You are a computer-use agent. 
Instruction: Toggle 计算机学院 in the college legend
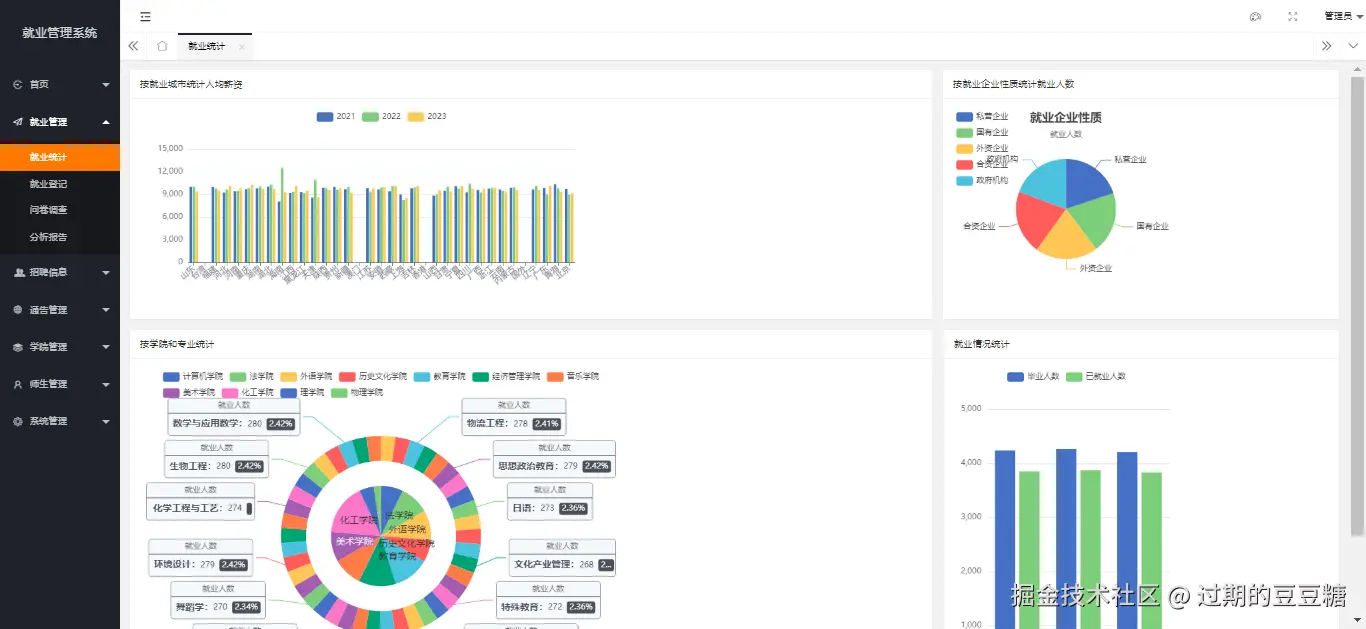click(193, 377)
